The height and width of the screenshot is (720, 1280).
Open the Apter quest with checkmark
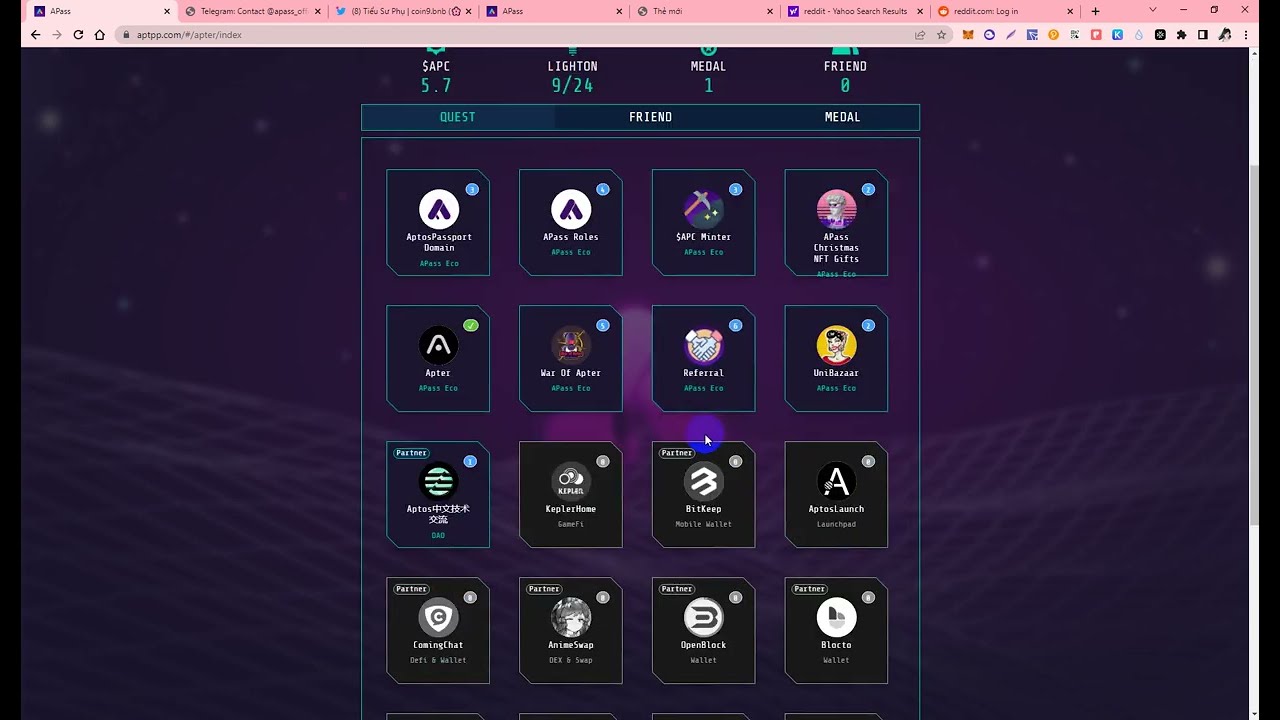(x=438, y=358)
